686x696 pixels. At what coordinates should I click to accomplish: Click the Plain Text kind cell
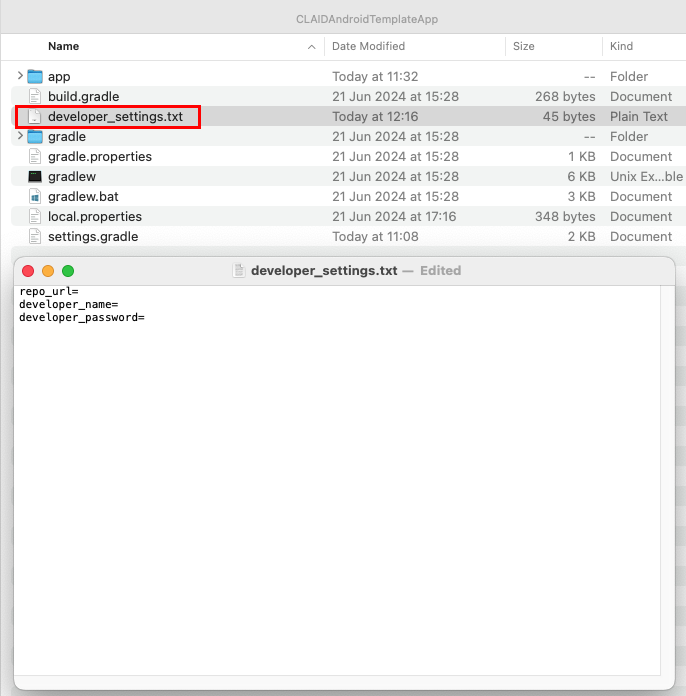(638, 116)
